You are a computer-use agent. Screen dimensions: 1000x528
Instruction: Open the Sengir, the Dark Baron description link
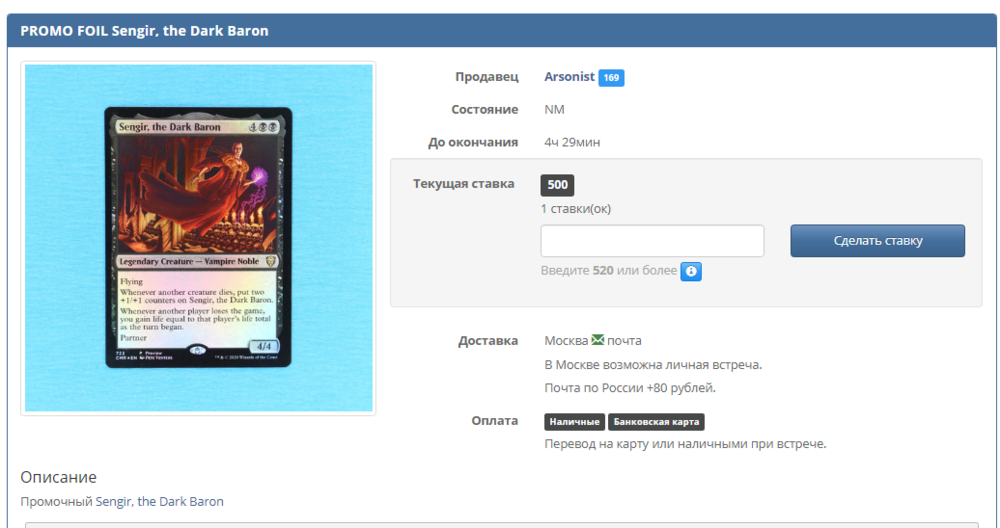click(x=160, y=501)
